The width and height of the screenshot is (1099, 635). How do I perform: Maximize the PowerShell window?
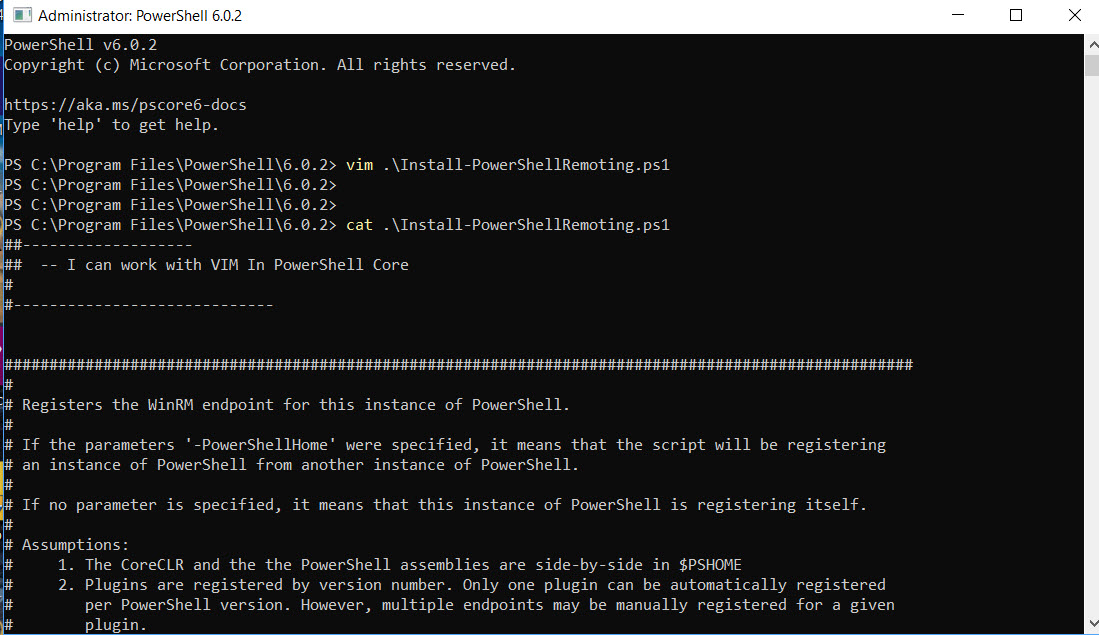click(x=1016, y=15)
